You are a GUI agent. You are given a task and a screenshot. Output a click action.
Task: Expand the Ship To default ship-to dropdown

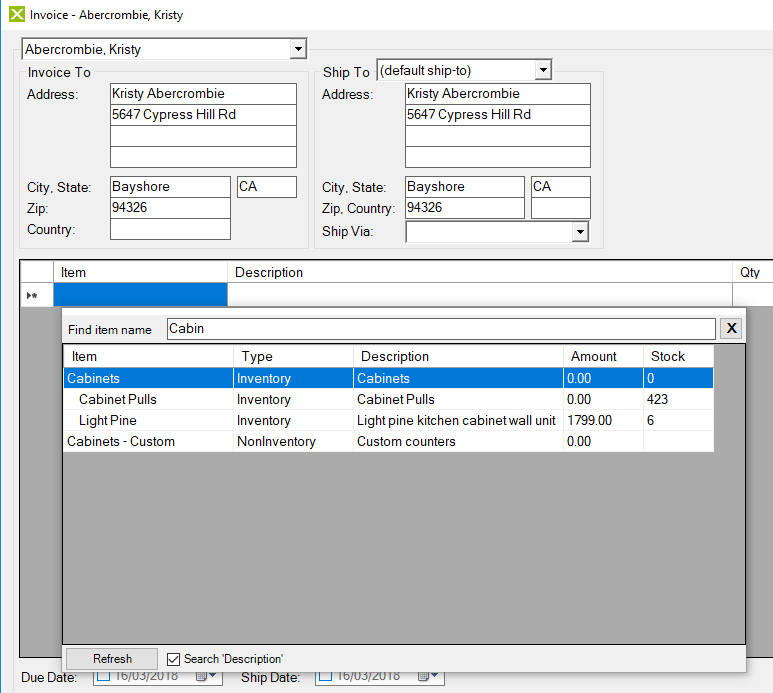point(543,70)
